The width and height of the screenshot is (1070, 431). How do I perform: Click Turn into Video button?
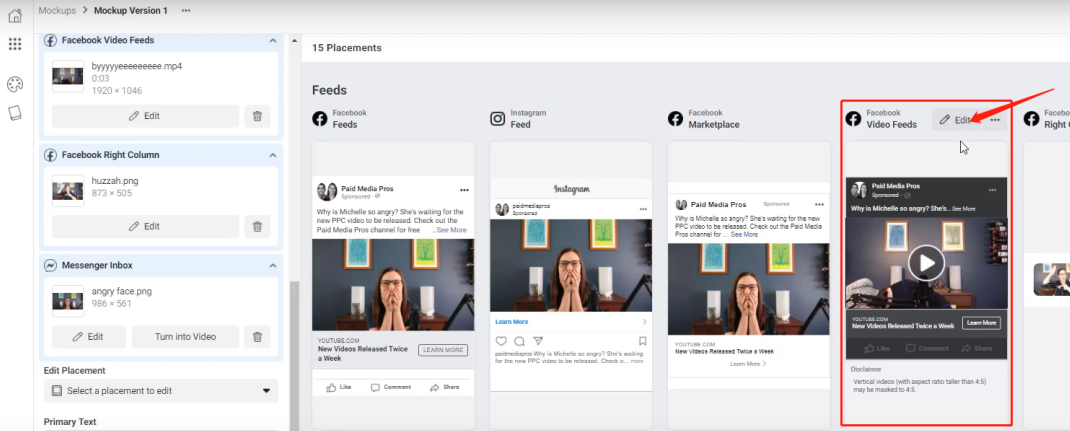pos(186,337)
